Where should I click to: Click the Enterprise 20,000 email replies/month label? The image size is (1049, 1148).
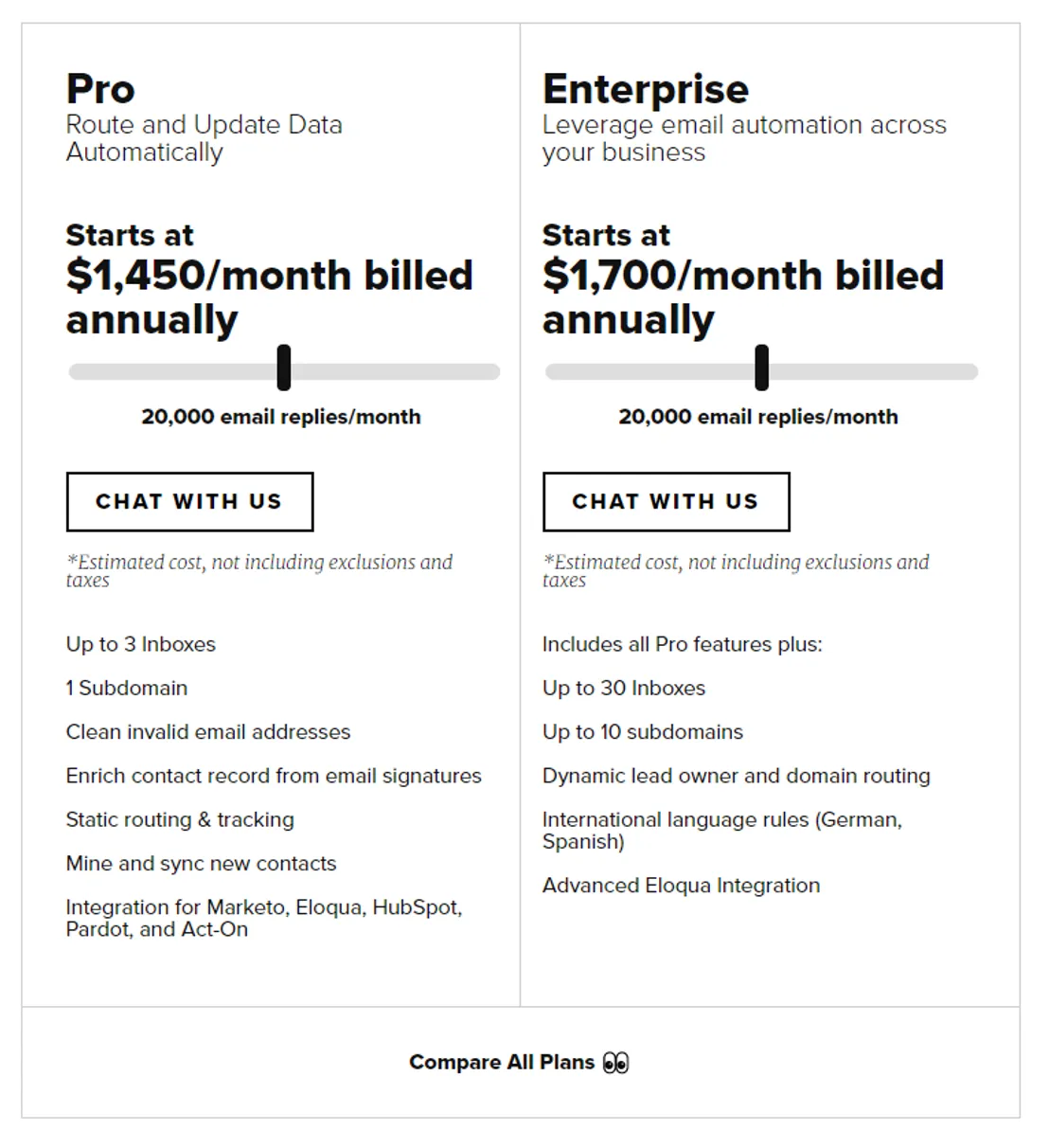coord(758,417)
